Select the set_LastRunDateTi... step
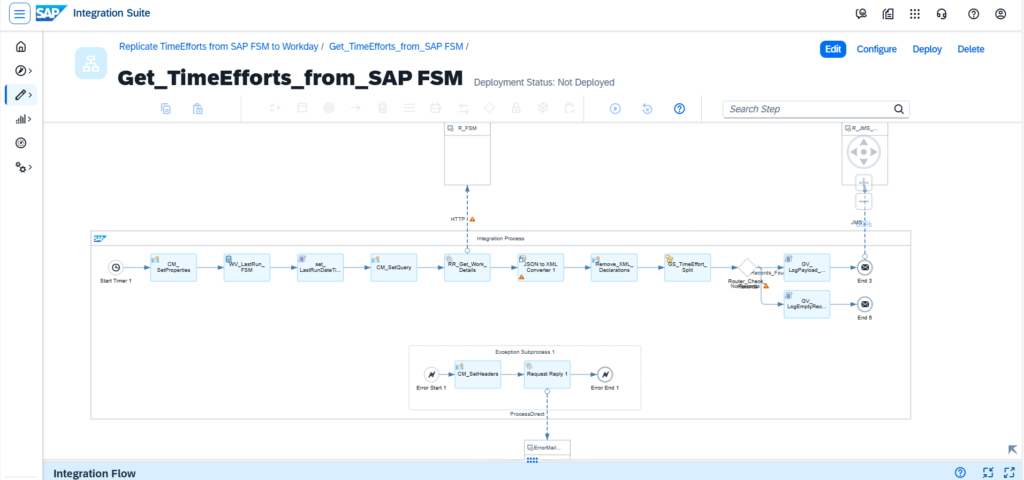This screenshot has width=1024, height=480. (x=321, y=267)
